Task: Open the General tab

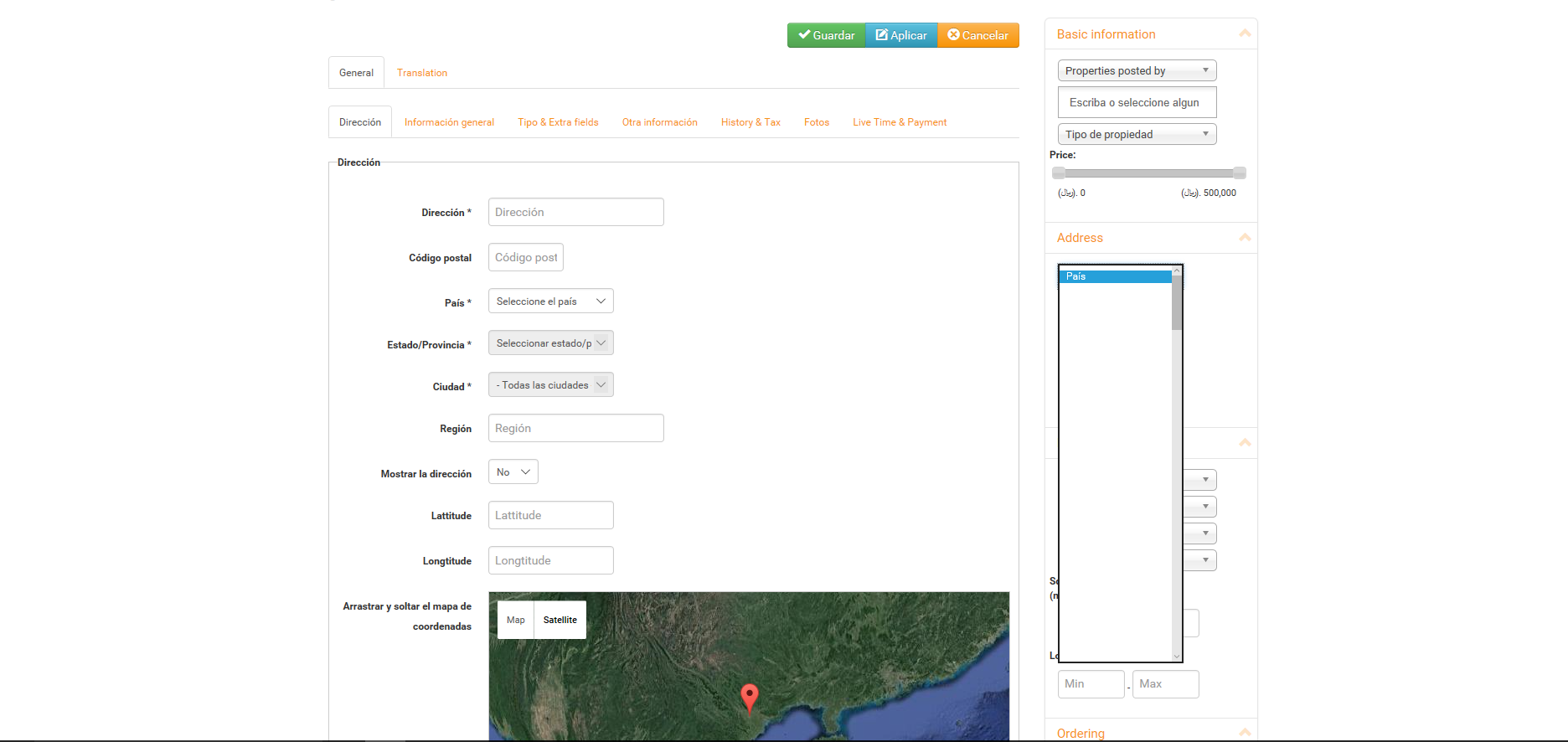Action: (356, 73)
